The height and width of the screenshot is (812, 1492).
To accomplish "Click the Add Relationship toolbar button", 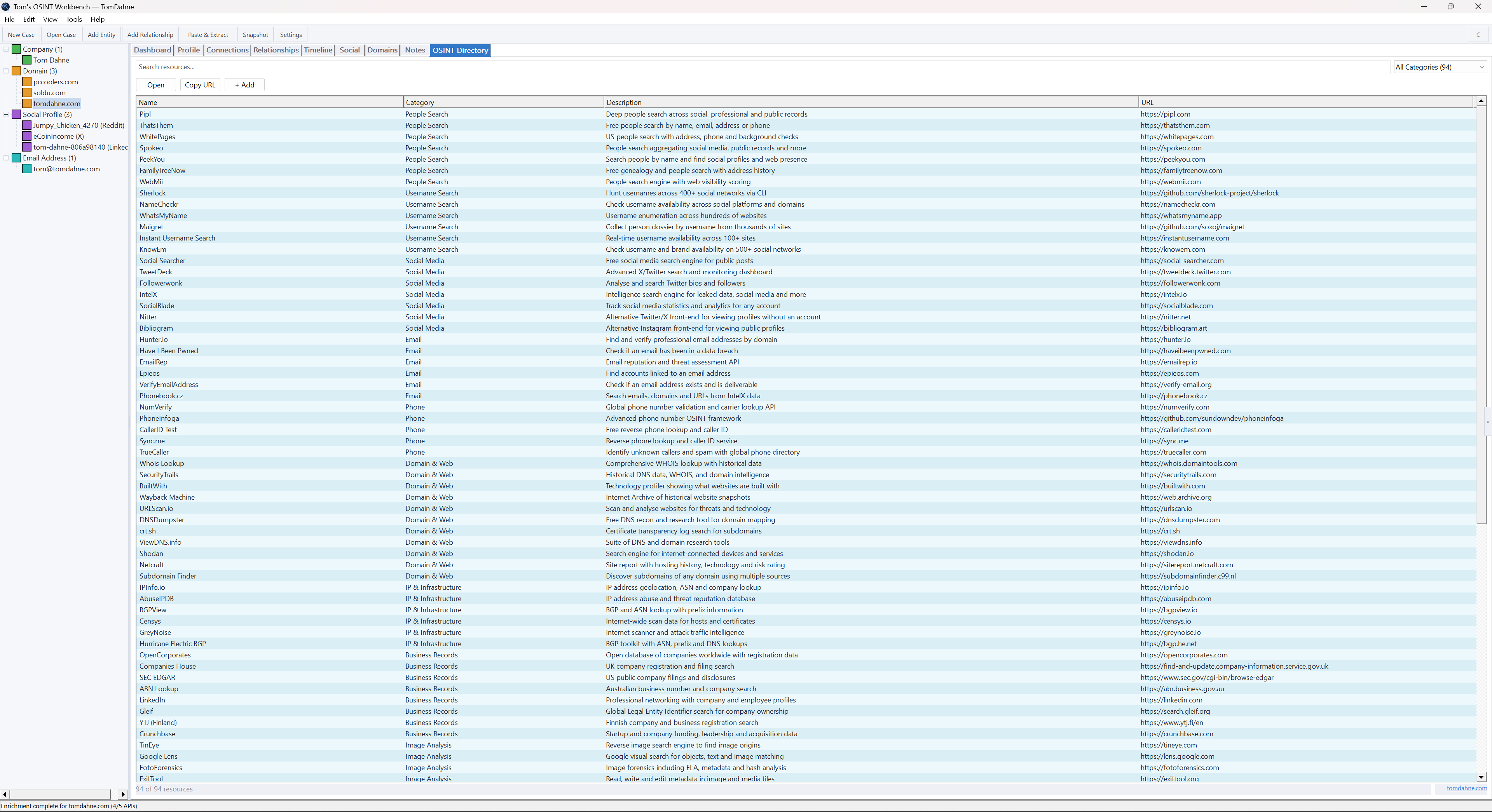I will 150,35.
